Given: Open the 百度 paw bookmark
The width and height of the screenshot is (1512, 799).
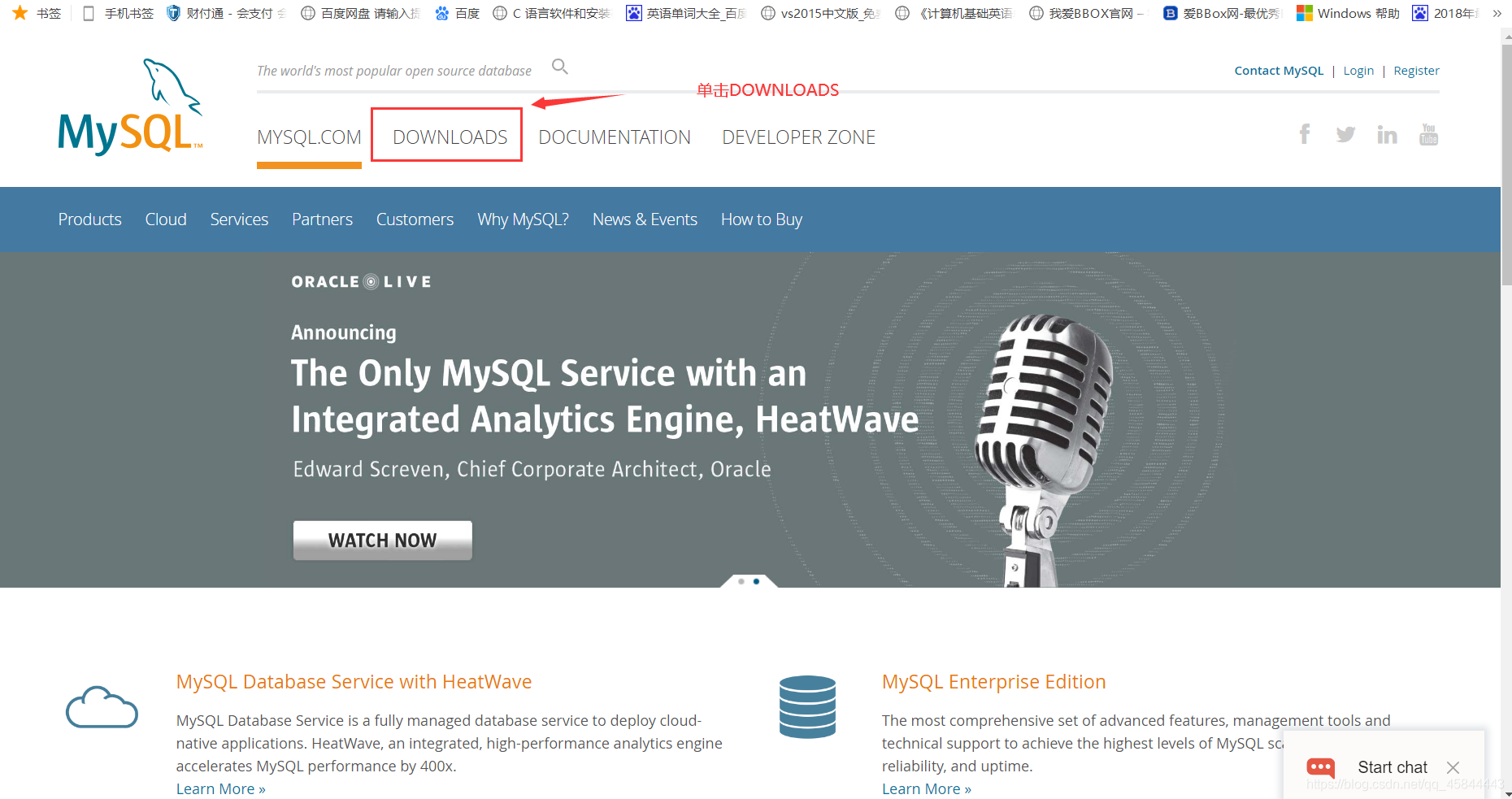Looking at the screenshot, I should coord(458,13).
